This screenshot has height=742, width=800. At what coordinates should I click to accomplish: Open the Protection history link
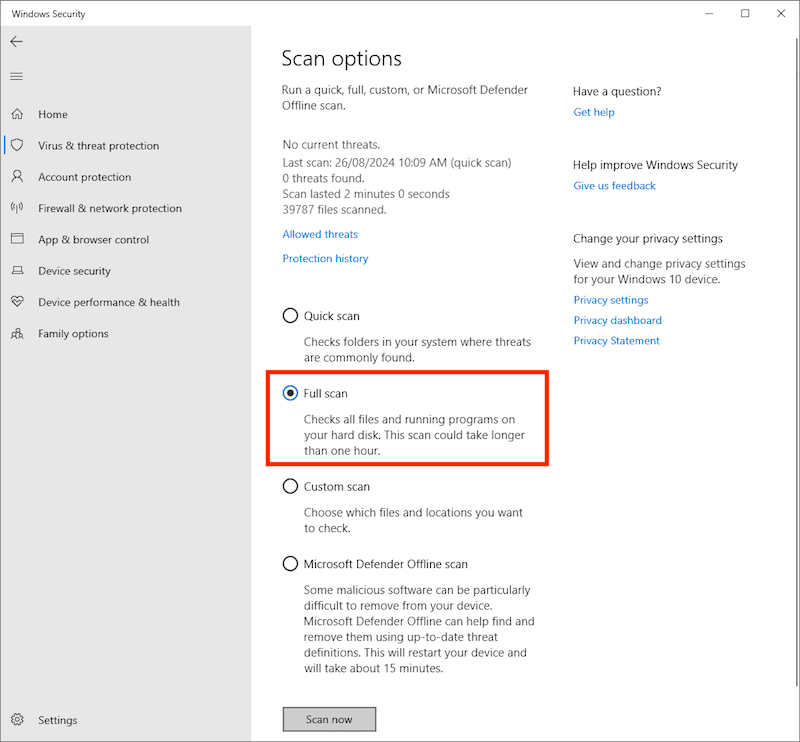pyautogui.click(x=325, y=259)
